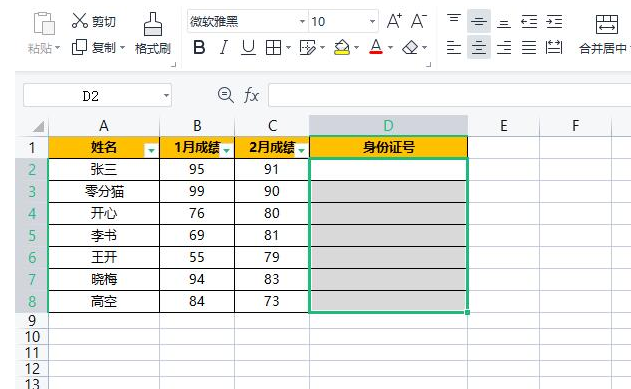
Task: Toggle bold formatting
Action: click(199, 47)
